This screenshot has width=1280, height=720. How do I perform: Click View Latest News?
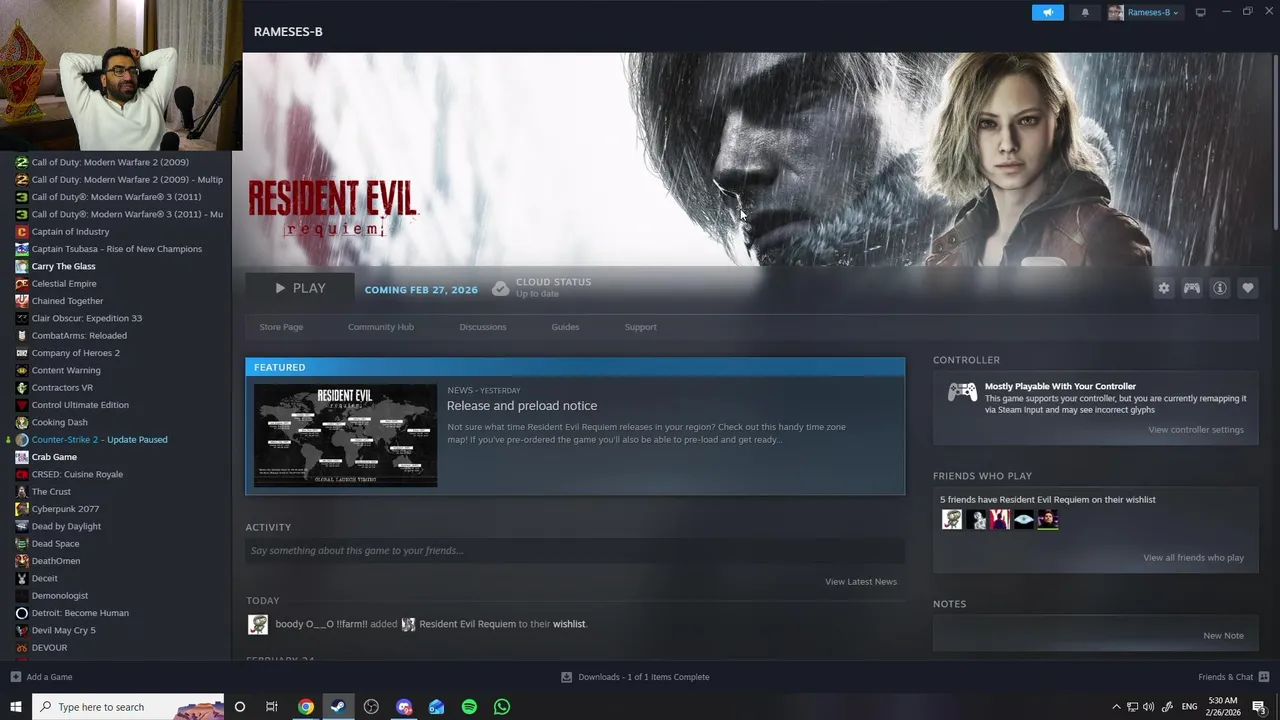tap(861, 581)
